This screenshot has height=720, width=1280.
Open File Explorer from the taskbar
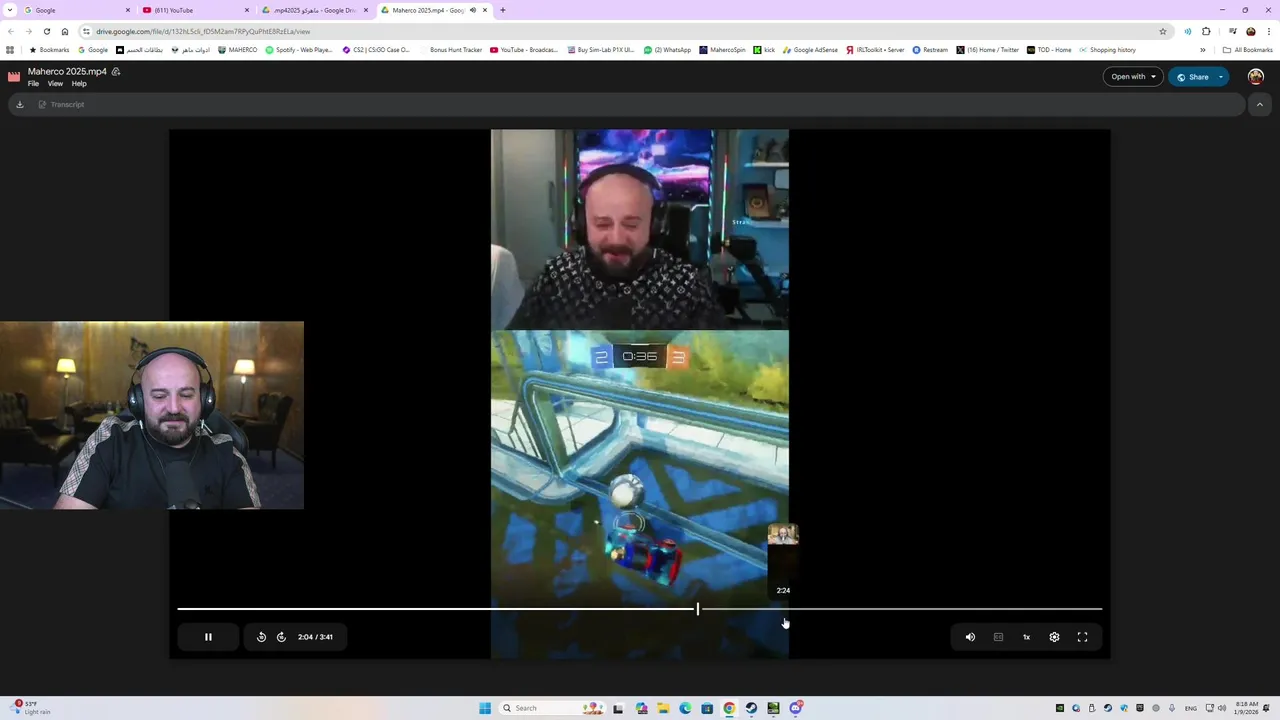coord(663,708)
